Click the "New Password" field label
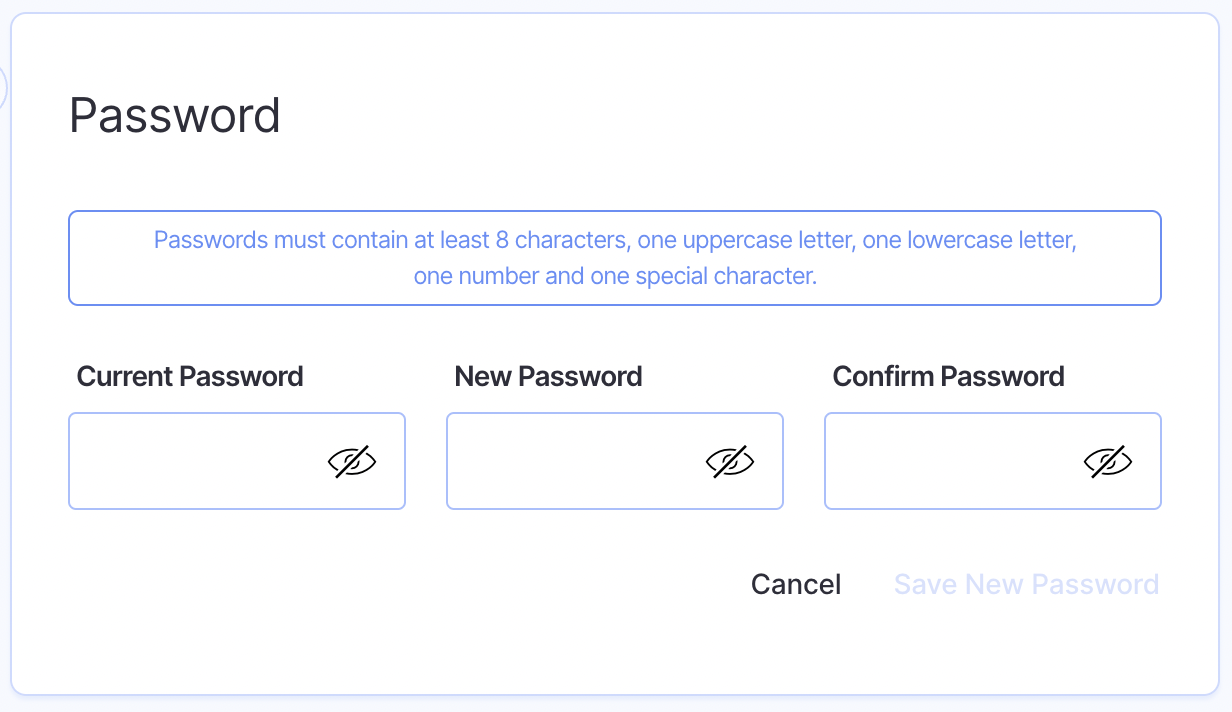 548,377
